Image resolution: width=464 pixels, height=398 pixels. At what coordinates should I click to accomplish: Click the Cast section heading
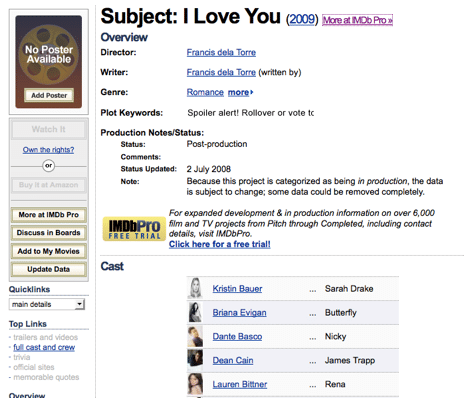coord(112,266)
